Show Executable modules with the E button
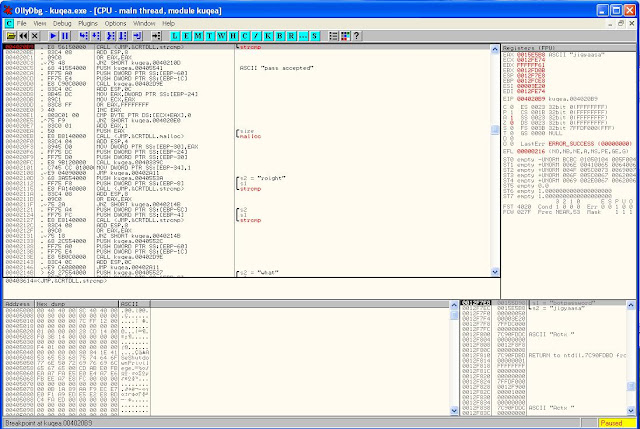 (186, 36)
